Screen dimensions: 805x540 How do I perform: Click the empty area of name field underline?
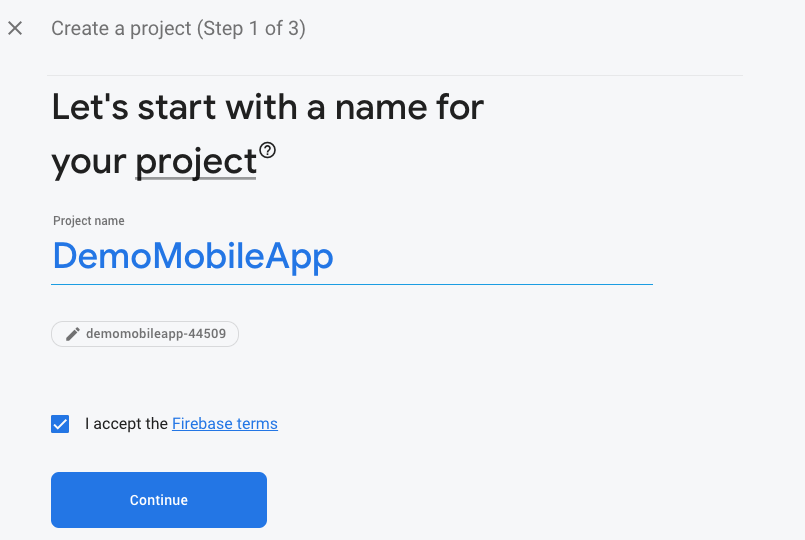pyautogui.click(x=493, y=256)
